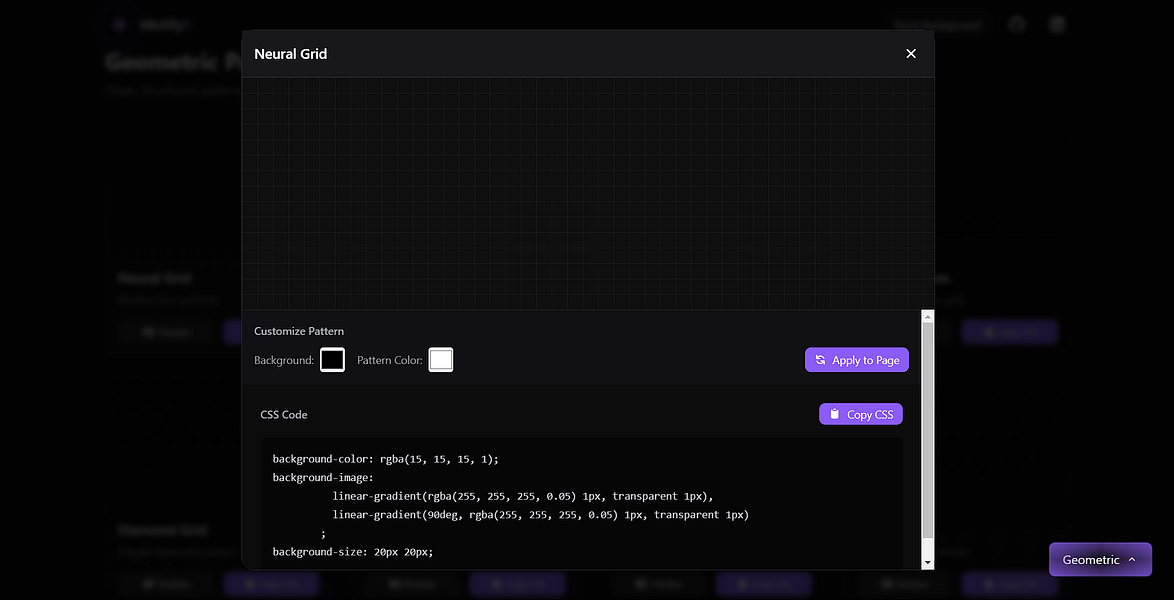The width and height of the screenshot is (1174, 600).
Task: Click the refresh icon on Apply to Page
Action: click(820, 360)
